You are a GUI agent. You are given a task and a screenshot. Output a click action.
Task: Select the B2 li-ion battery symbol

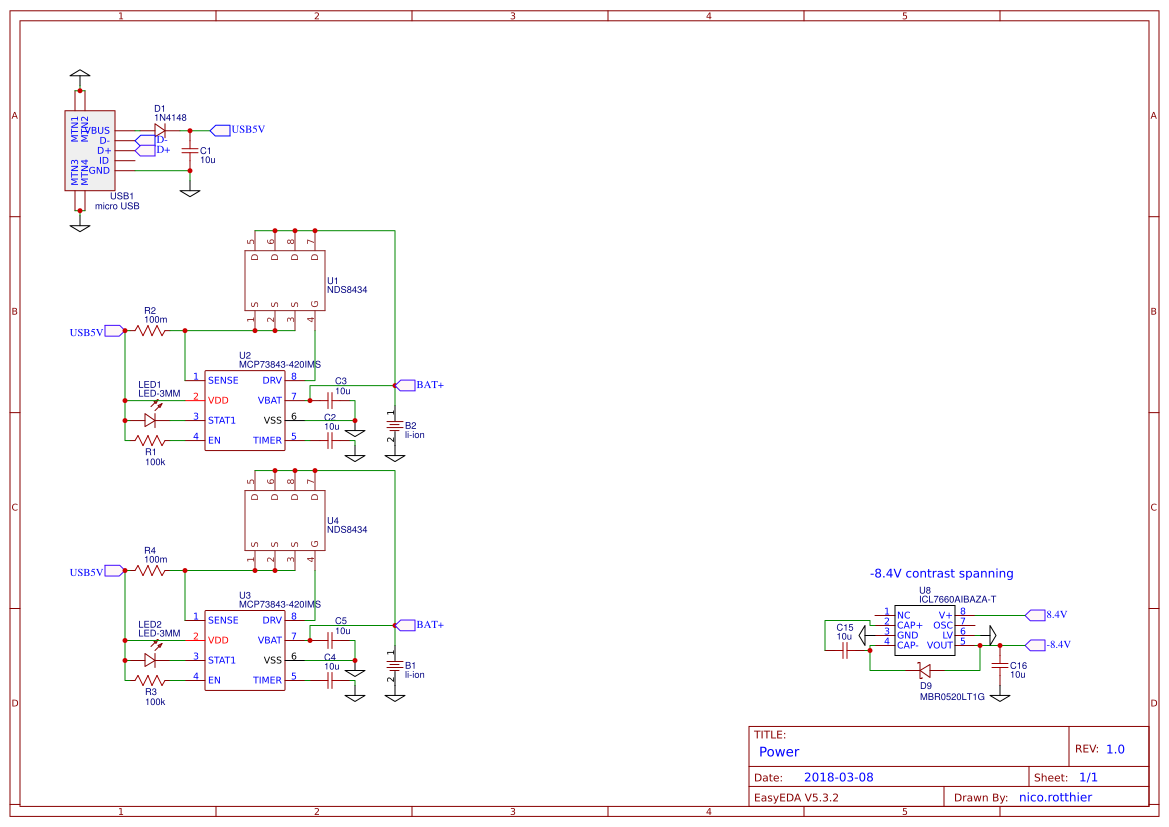[x=395, y=425]
